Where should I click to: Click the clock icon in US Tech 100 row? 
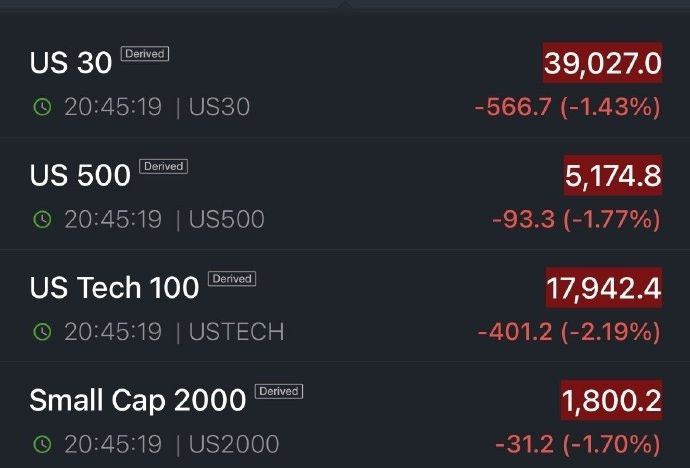pos(42,332)
